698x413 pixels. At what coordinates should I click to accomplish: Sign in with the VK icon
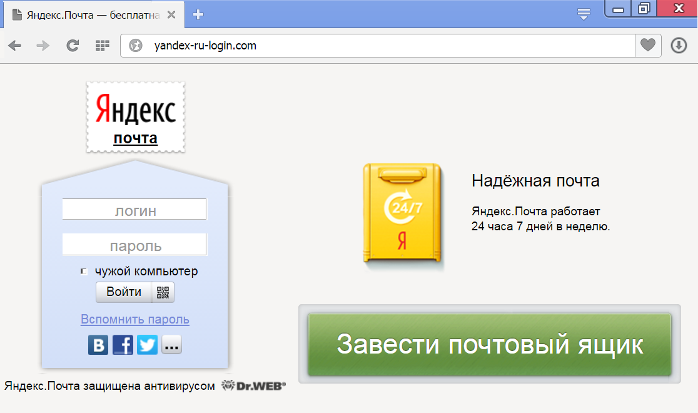click(x=98, y=345)
